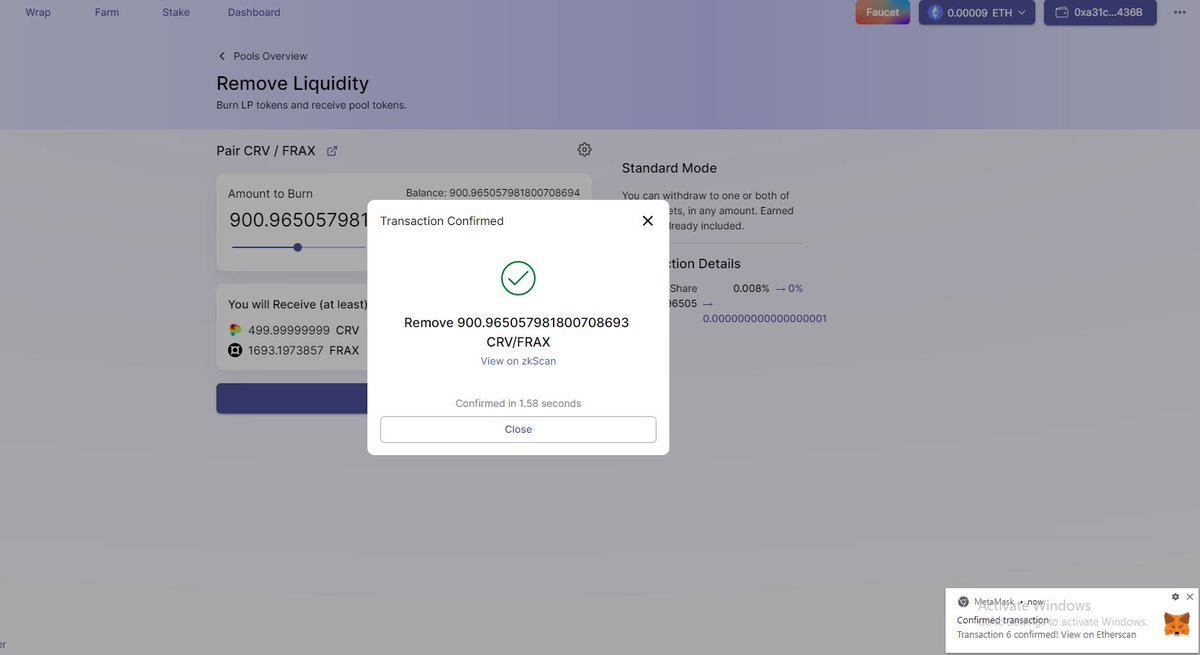Viewport: 1200px width, 655px height.
Task: Adjust the Amount to Burn slider handle
Action: click(x=297, y=247)
